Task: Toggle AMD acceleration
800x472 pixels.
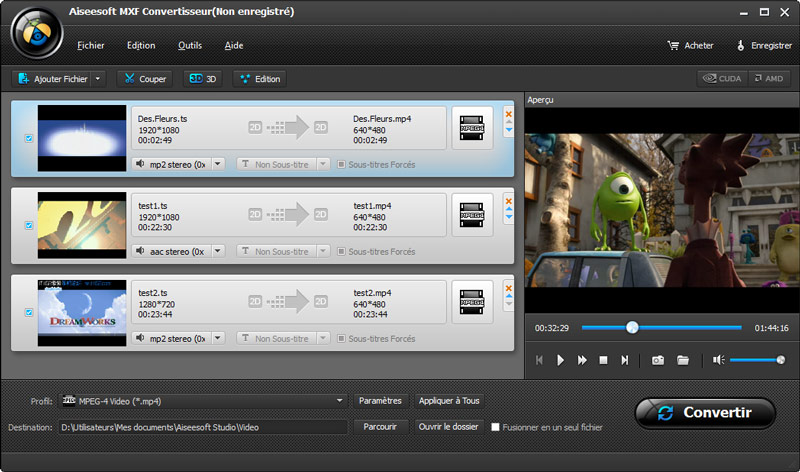Action: 769,79
